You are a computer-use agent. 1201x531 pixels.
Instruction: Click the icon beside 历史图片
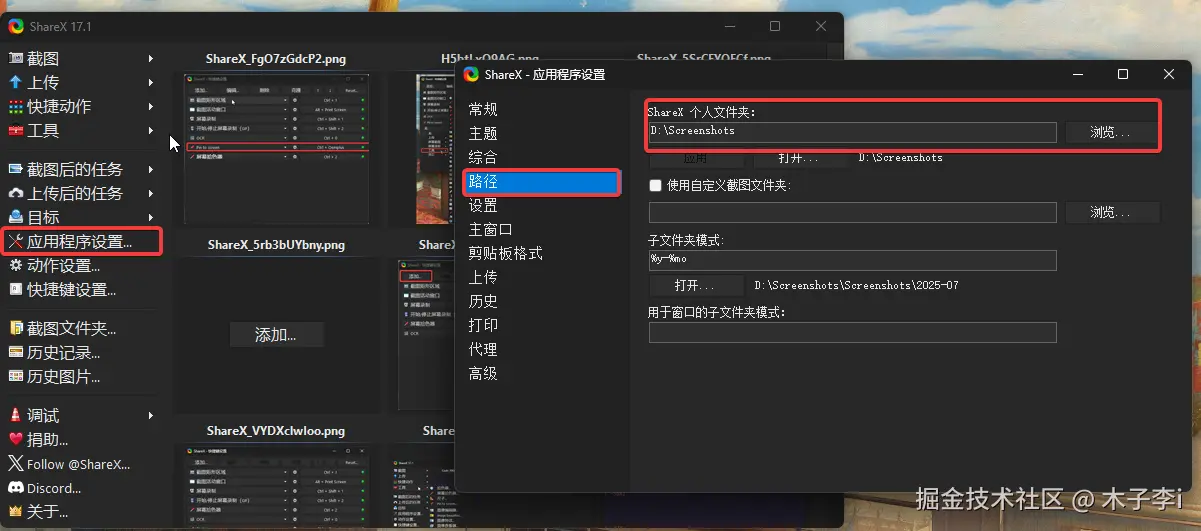pos(15,376)
